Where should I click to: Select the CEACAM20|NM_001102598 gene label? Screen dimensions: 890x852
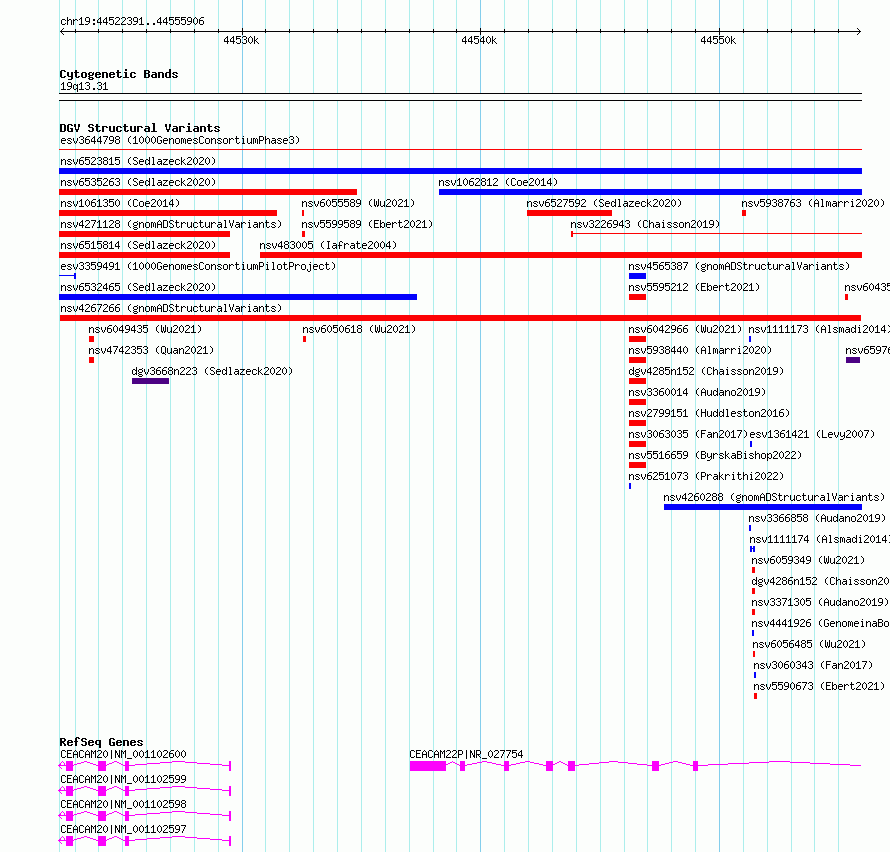pyautogui.click(x=123, y=804)
